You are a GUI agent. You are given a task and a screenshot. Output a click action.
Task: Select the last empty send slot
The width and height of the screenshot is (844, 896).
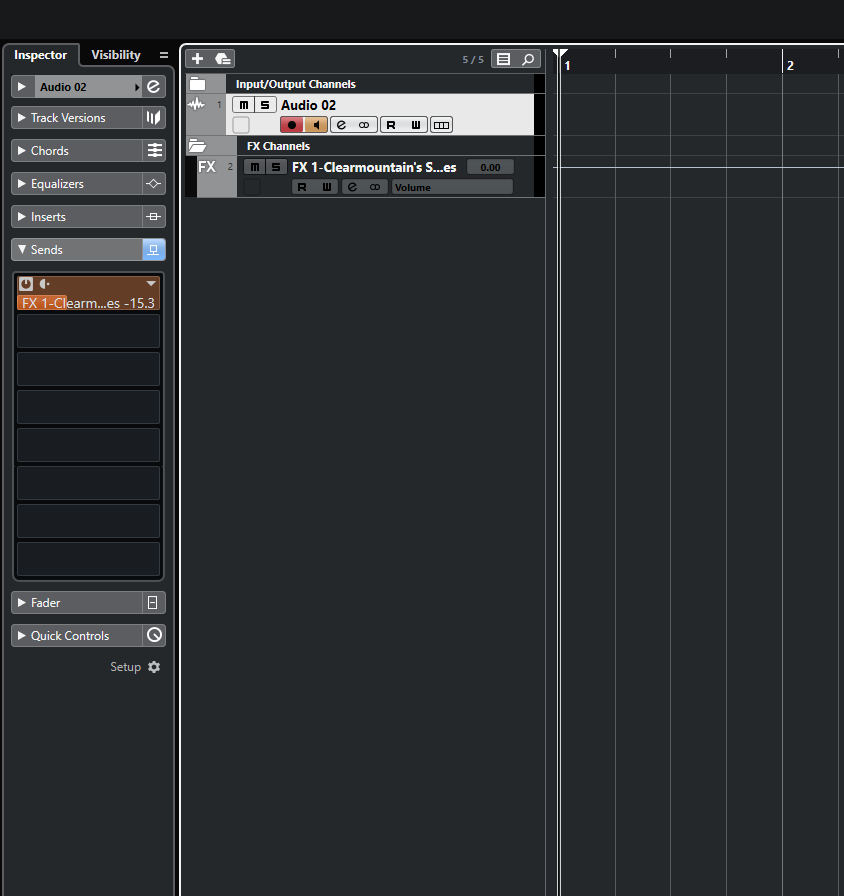(x=89, y=559)
